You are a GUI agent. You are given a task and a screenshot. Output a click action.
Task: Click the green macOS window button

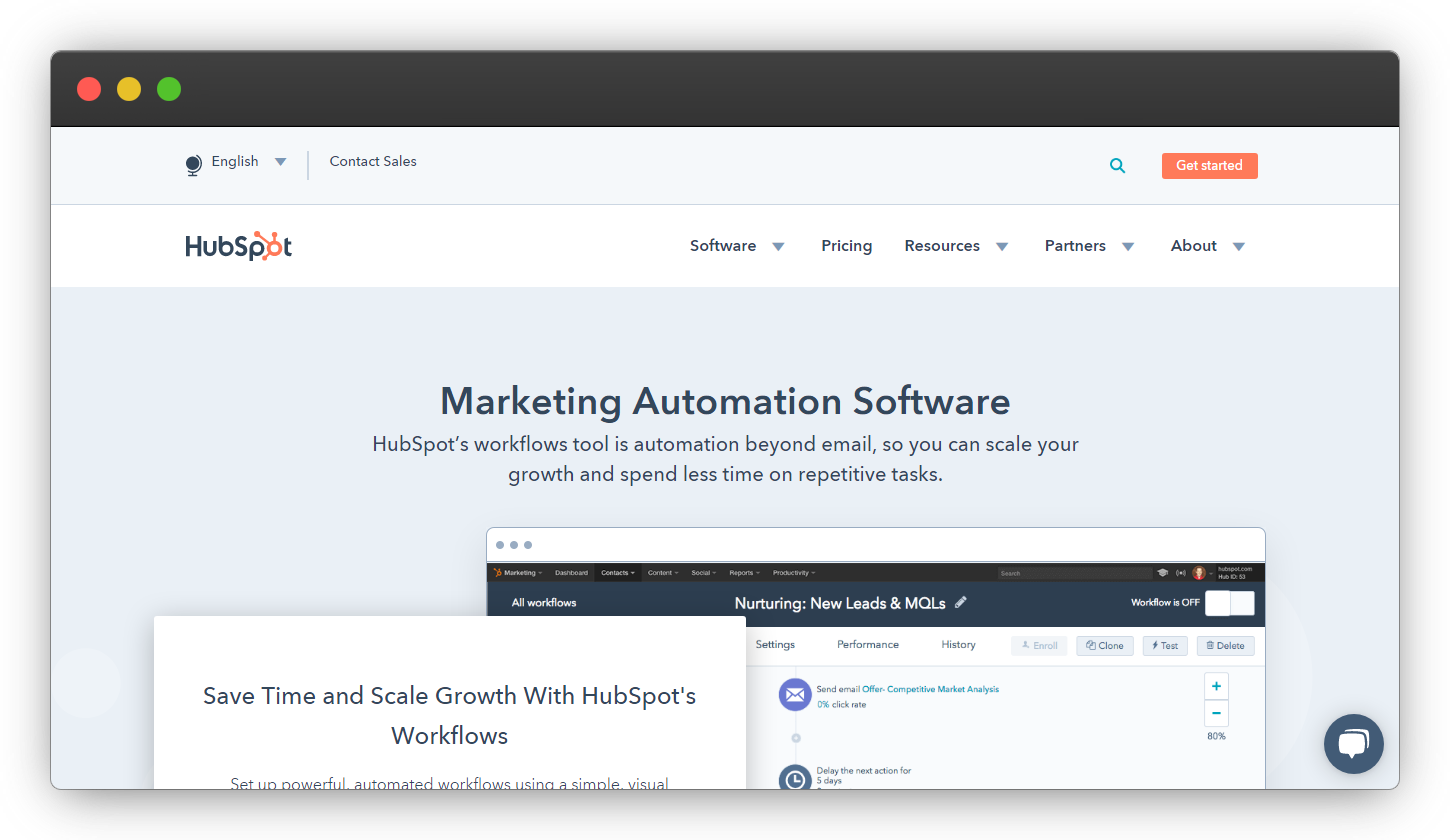[169, 89]
